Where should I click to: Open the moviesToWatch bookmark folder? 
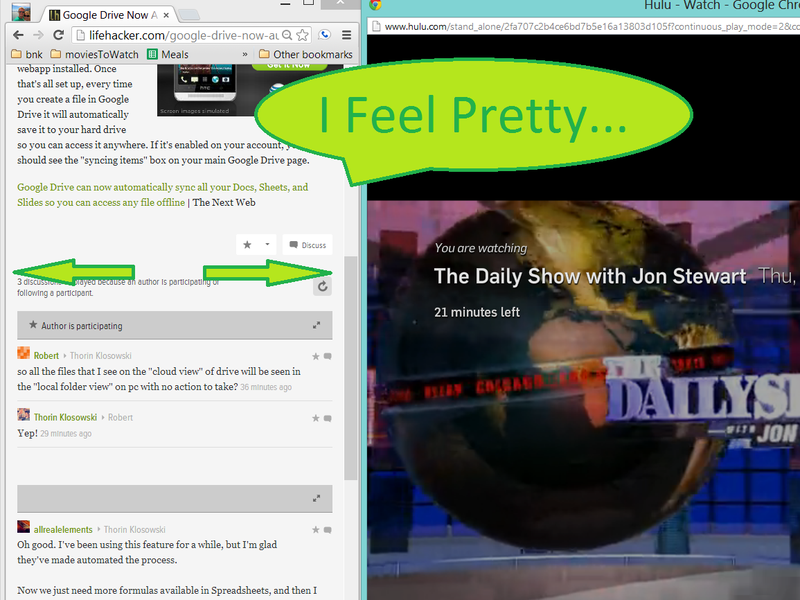(95, 55)
